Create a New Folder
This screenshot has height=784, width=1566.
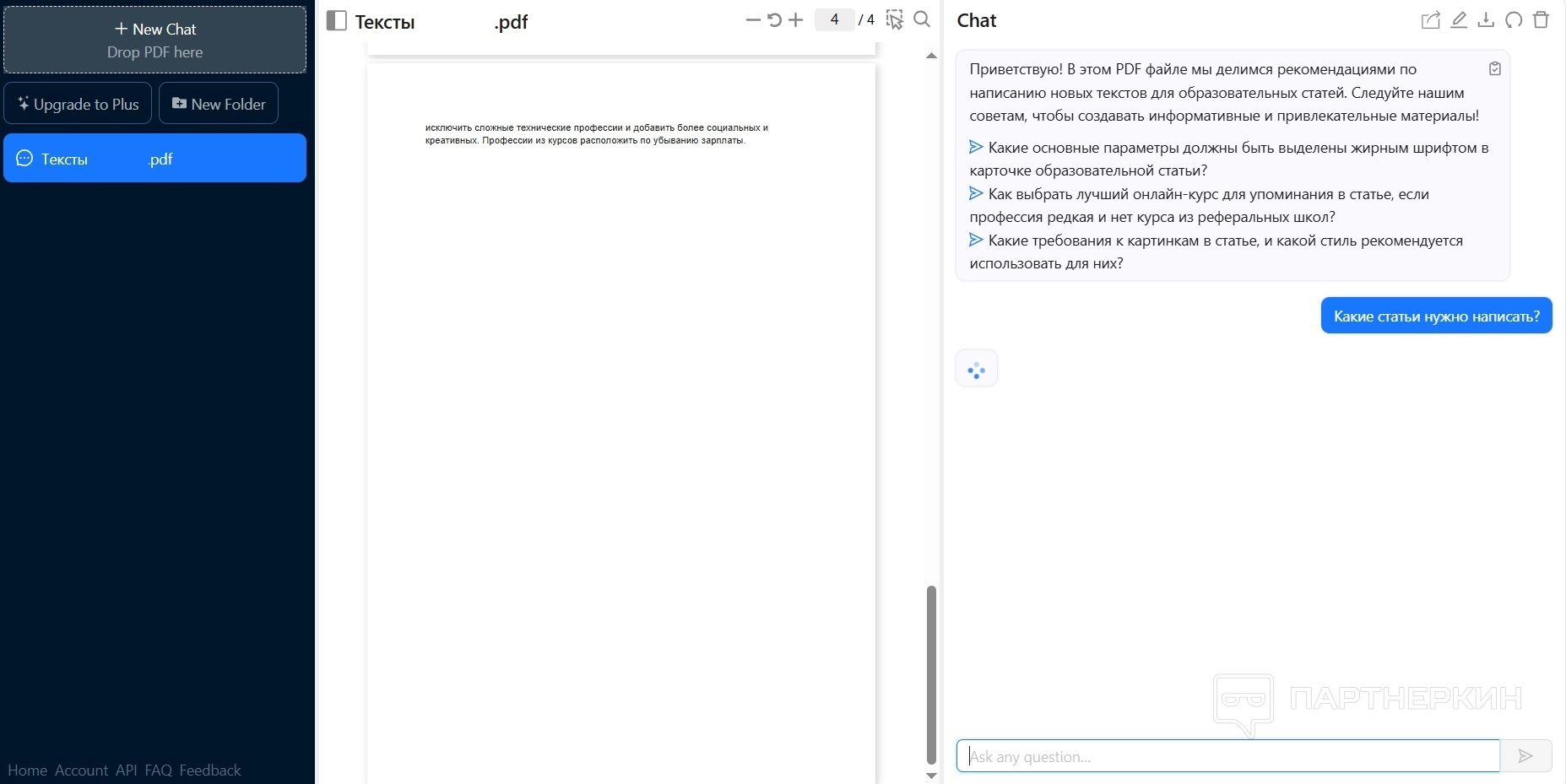click(219, 104)
